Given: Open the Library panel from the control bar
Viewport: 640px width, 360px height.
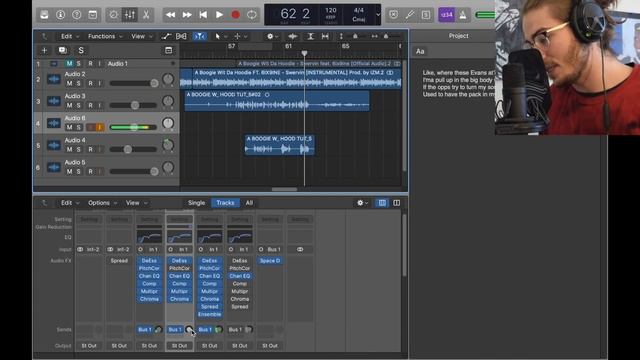Looking at the screenshot, I should click(x=44, y=15).
